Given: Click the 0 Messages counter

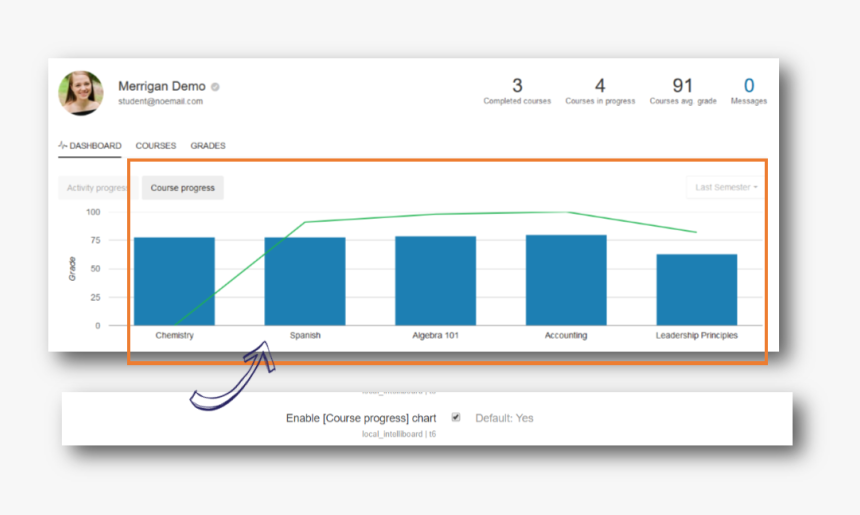Looking at the screenshot, I should pos(749,91).
